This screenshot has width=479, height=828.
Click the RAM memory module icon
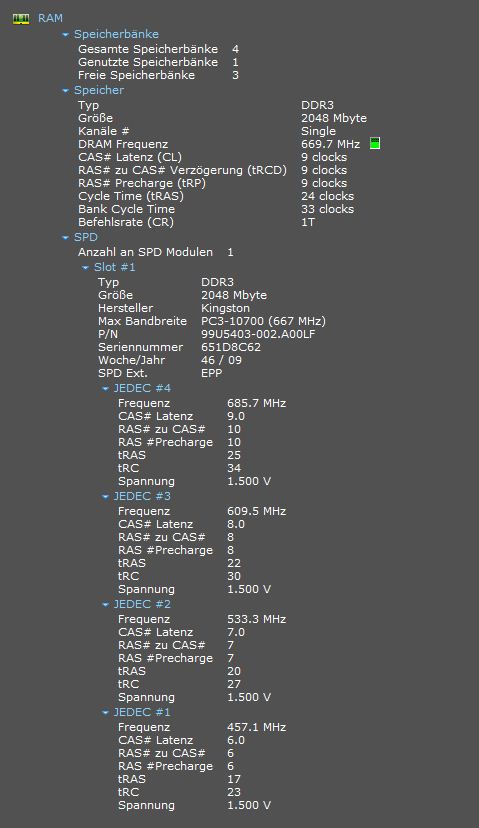(21, 19)
